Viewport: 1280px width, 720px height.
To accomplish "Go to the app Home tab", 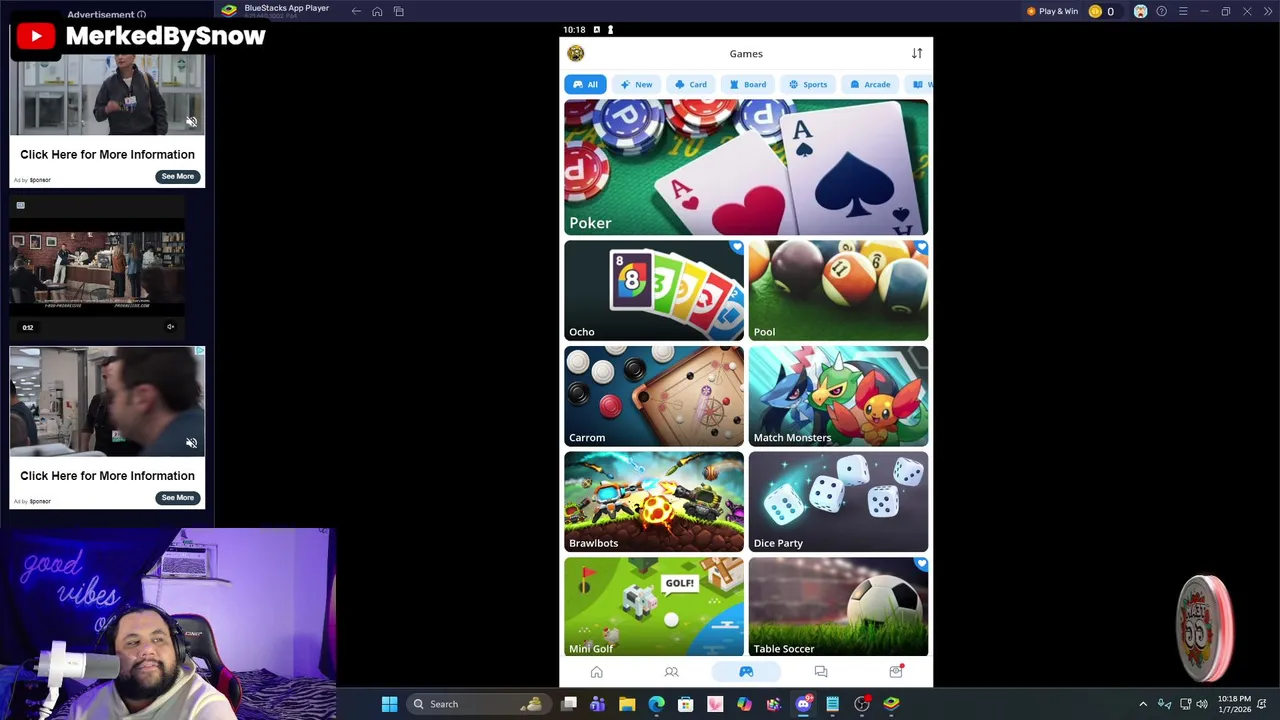I will [x=597, y=672].
